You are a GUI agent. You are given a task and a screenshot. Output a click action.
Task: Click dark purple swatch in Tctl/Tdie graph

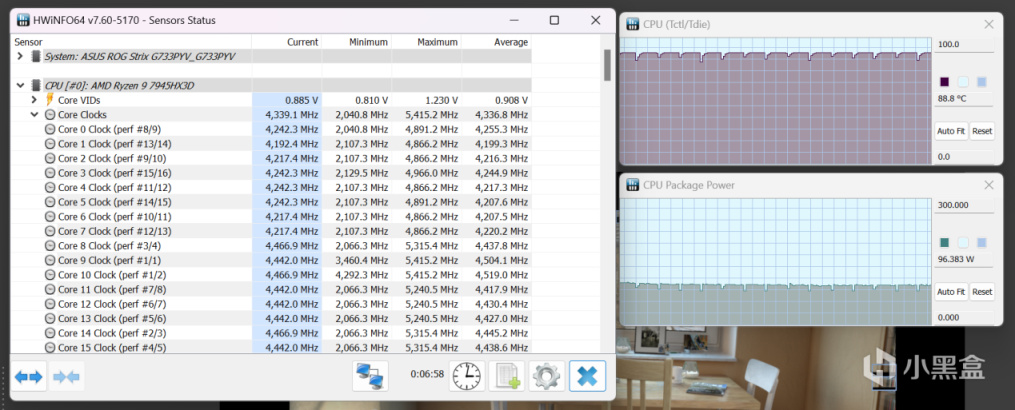pos(944,82)
